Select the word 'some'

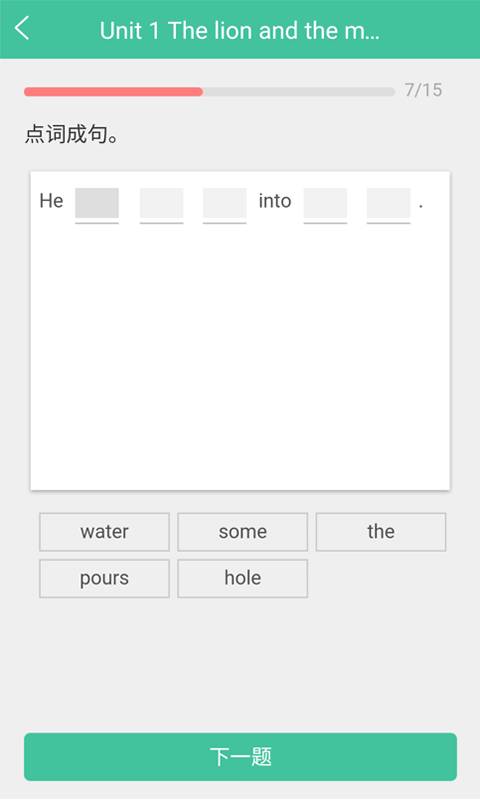[x=243, y=532]
